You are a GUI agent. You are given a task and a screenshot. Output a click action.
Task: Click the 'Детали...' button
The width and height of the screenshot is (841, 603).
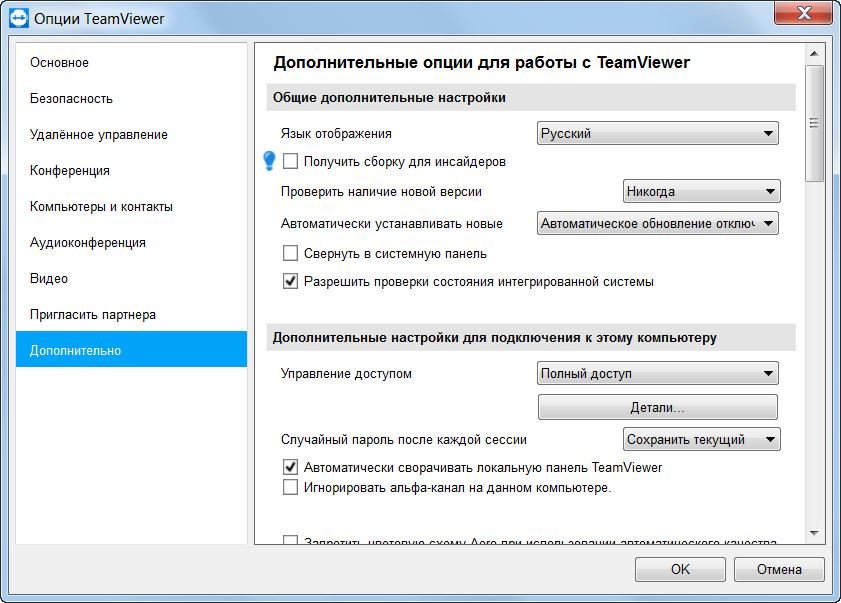tap(657, 408)
